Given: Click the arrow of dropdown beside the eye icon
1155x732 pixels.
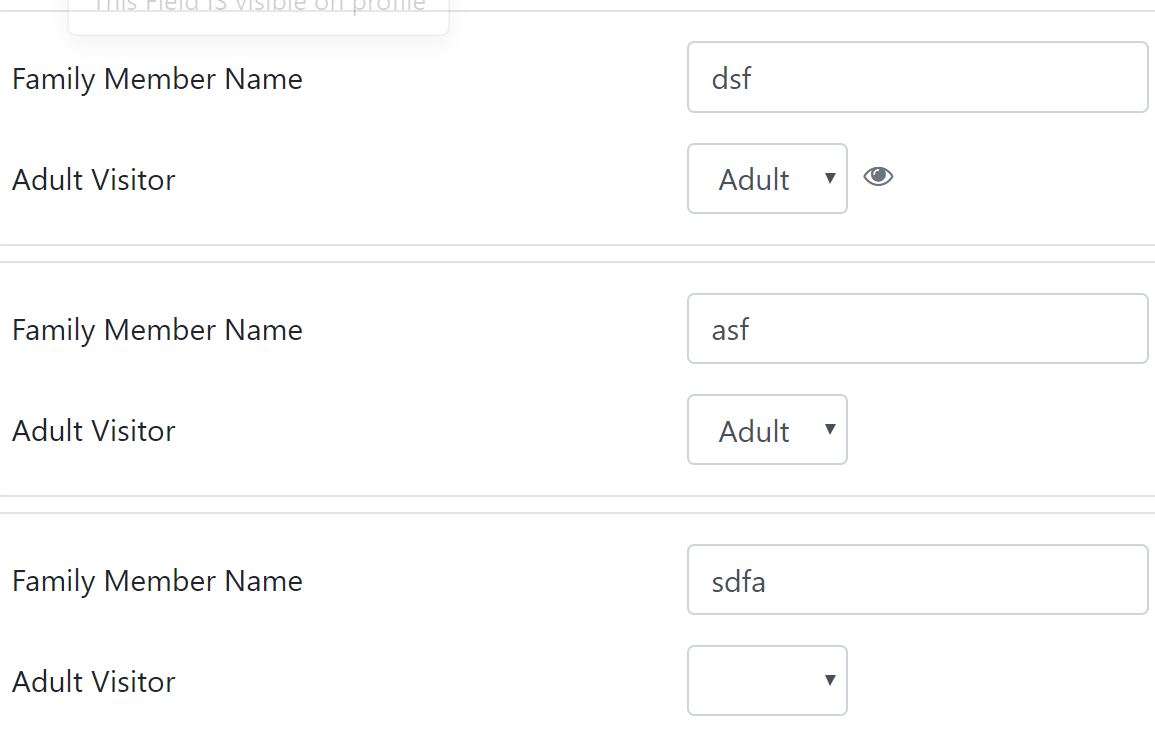Looking at the screenshot, I should click(830, 178).
